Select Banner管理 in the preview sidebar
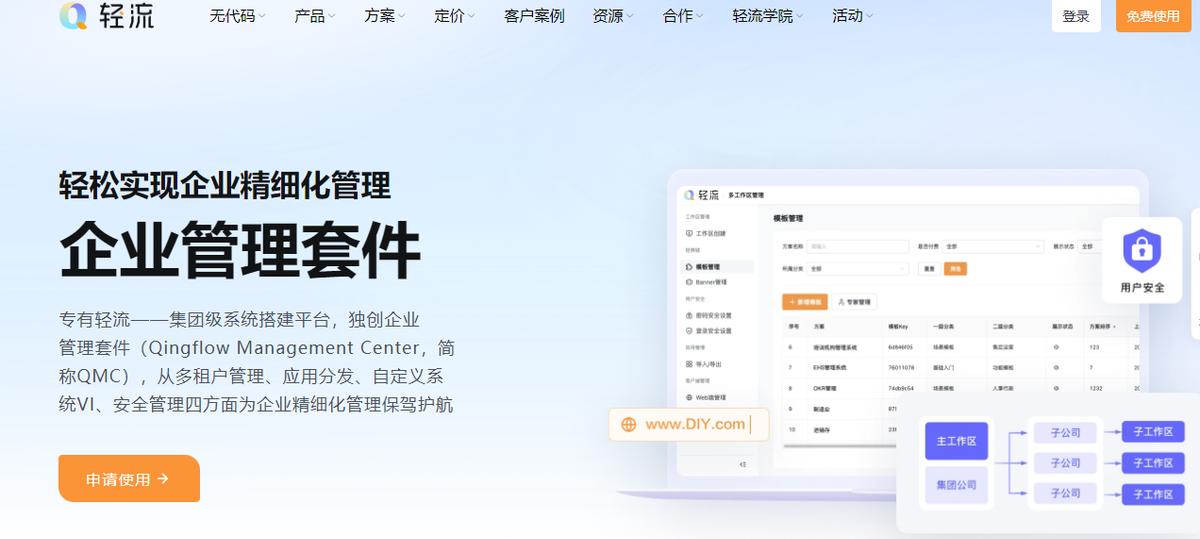 706,282
